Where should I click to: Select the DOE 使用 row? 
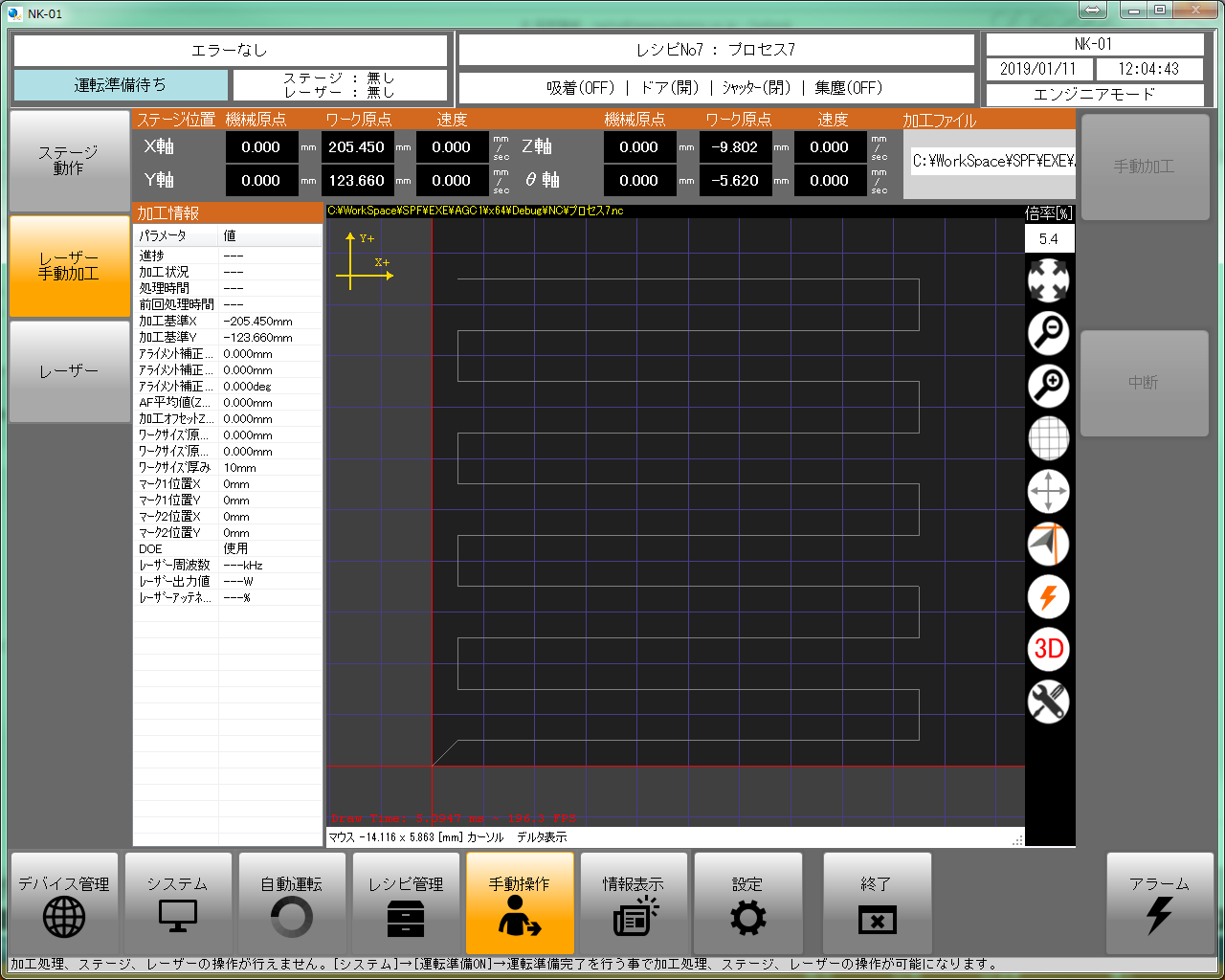[x=228, y=549]
